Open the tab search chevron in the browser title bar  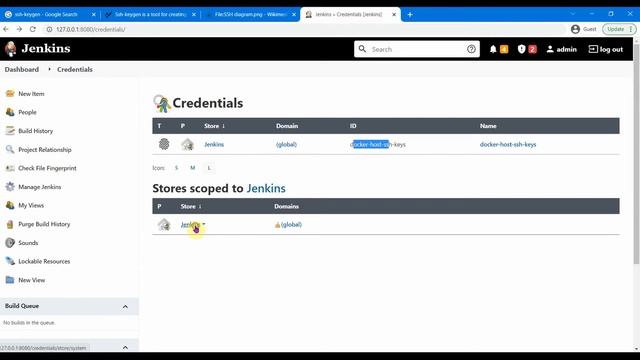pyautogui.click(x=573, y=14)
